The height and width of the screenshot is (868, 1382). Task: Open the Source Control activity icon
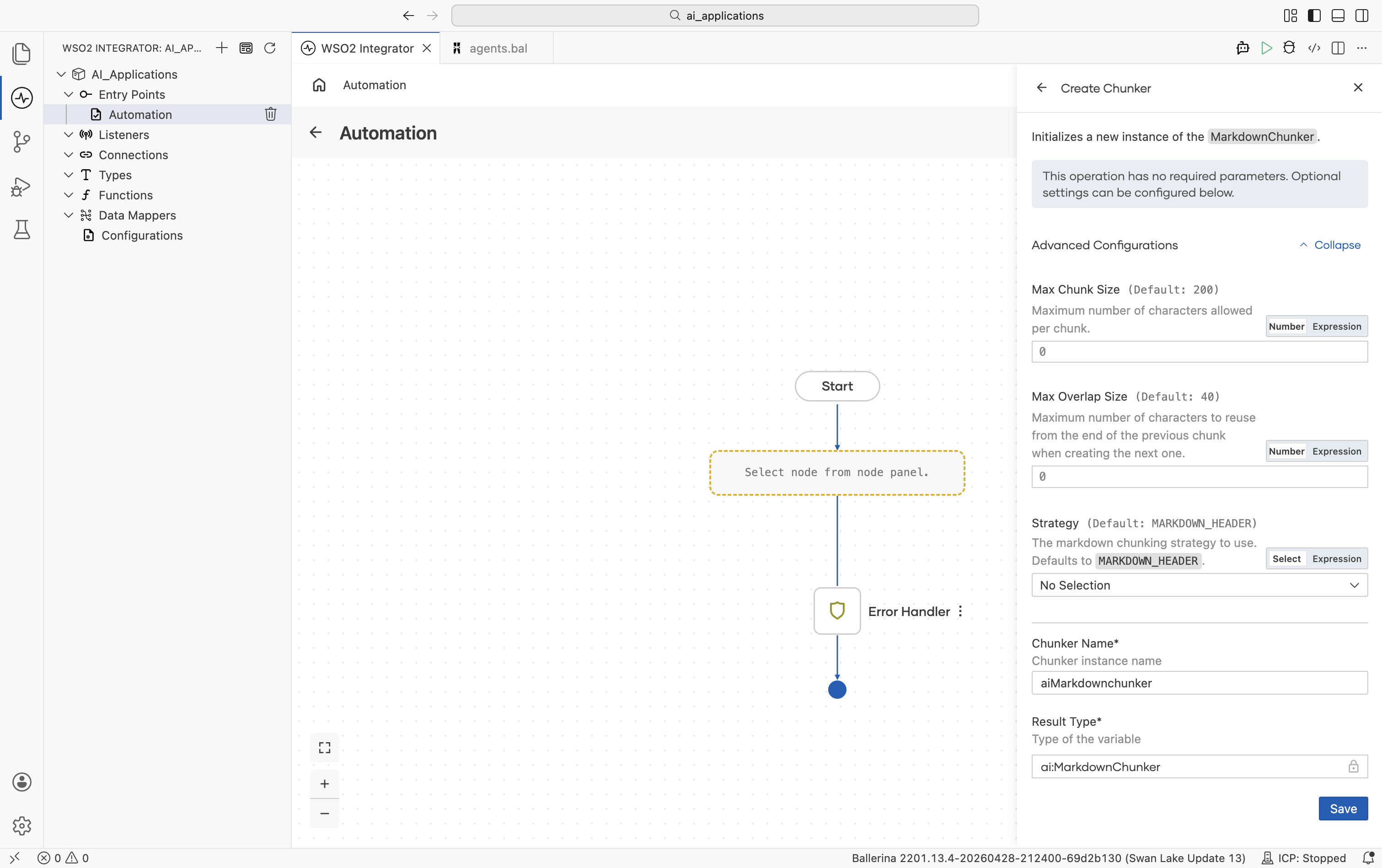click(22, 142)
